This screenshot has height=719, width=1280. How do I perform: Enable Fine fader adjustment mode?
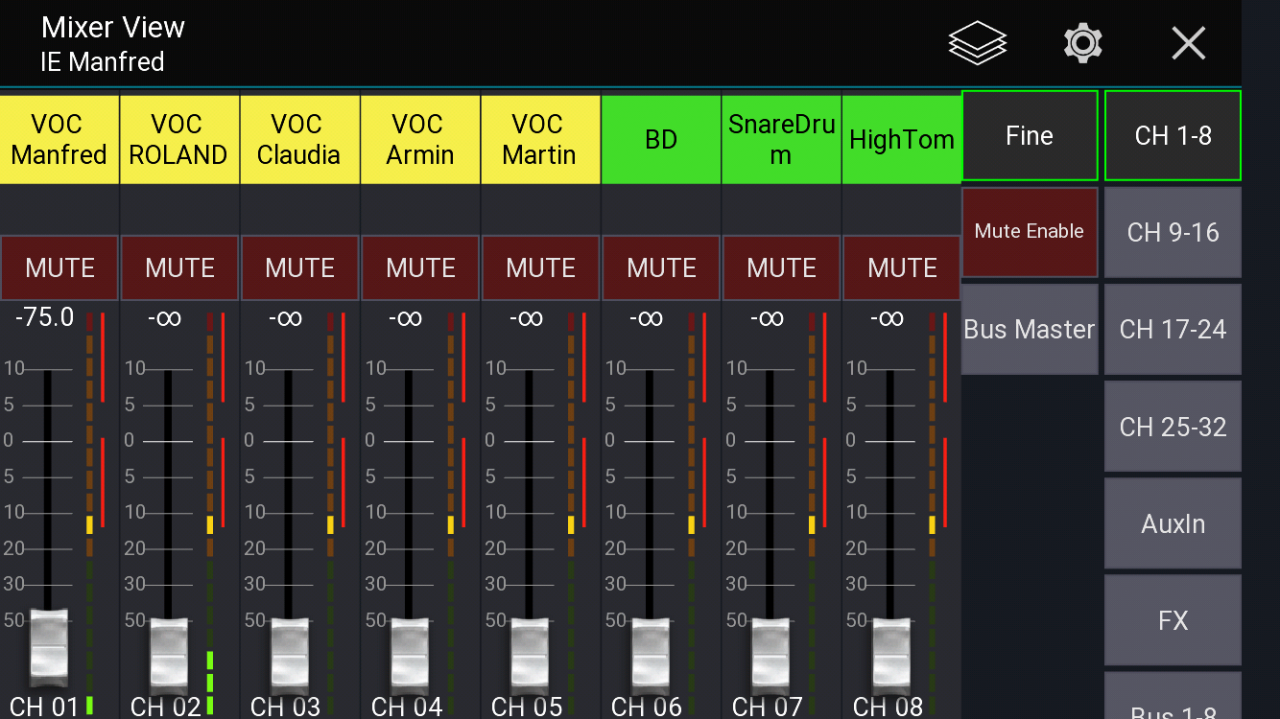point(1029,136)
